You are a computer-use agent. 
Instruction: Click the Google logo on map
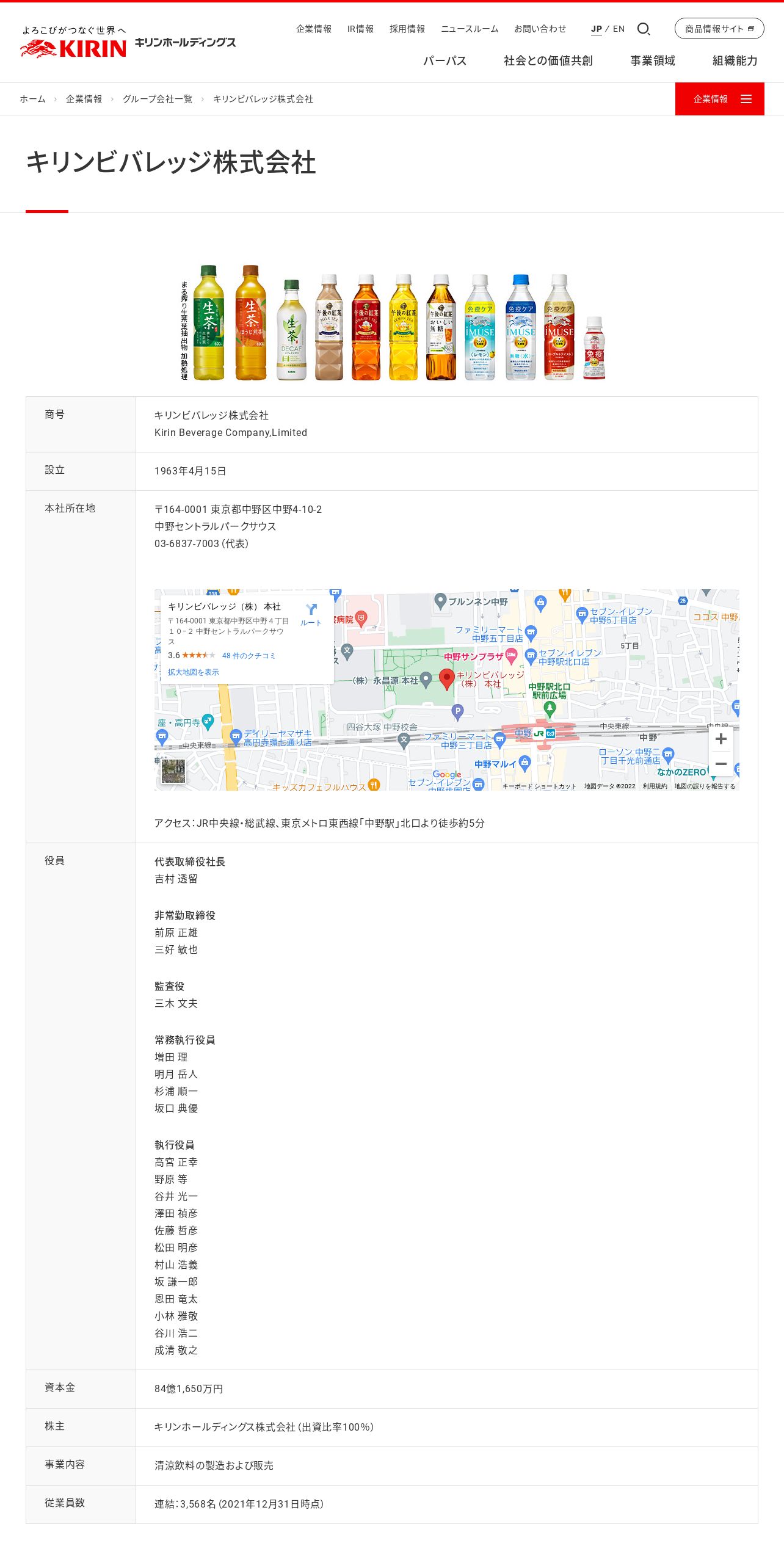click(x=447, y=774)
